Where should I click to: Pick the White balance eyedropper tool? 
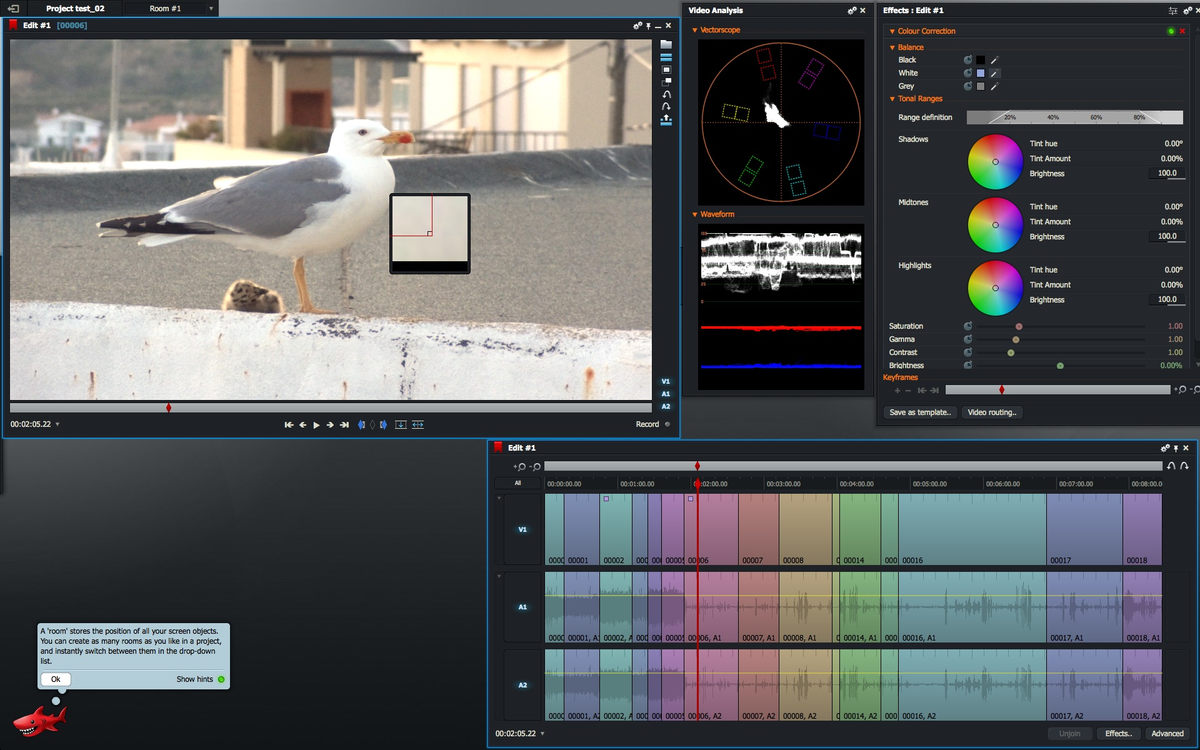pos(995,73)
